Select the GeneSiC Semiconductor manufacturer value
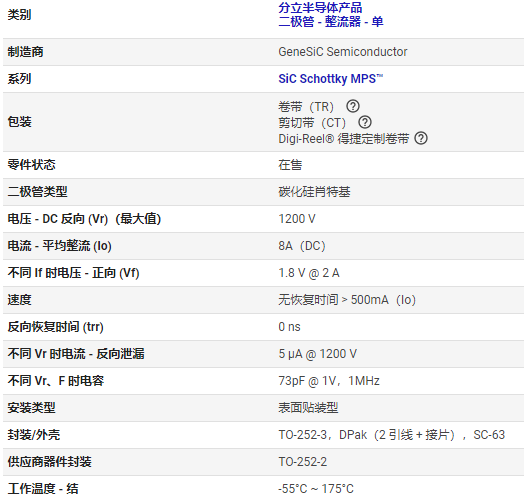Screen dimensions: 524x502 [x=343, y=52]
